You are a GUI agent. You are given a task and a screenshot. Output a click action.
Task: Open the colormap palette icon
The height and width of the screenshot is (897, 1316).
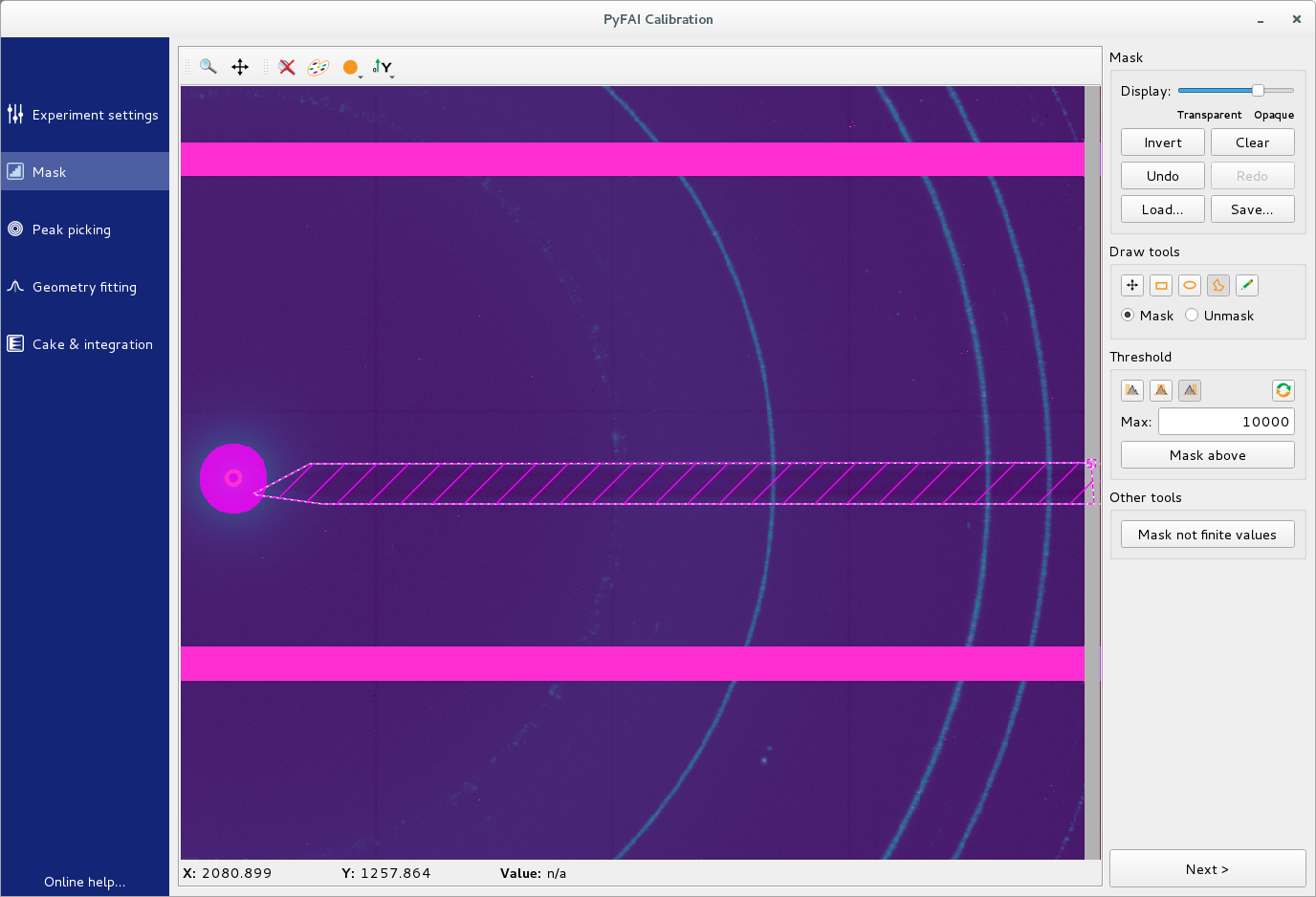318,67
